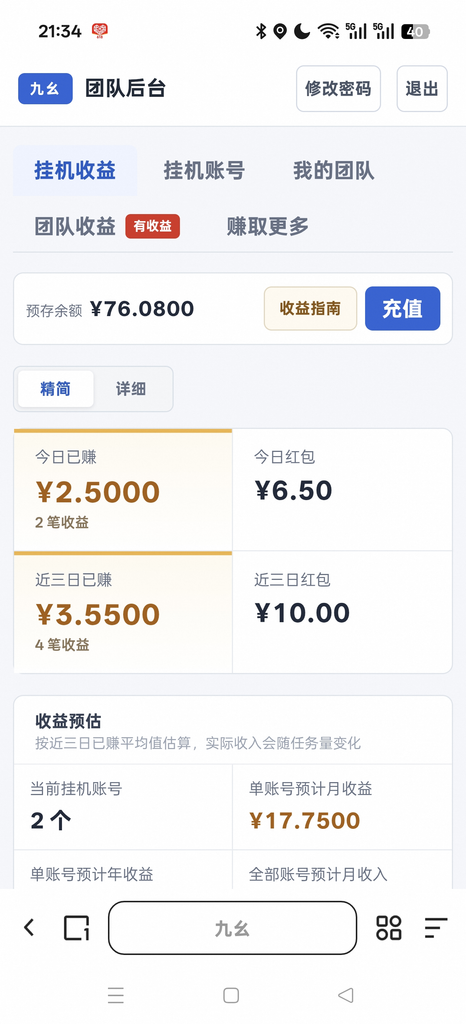Open the 挂机收益 tab

click(x=75, y=171)
